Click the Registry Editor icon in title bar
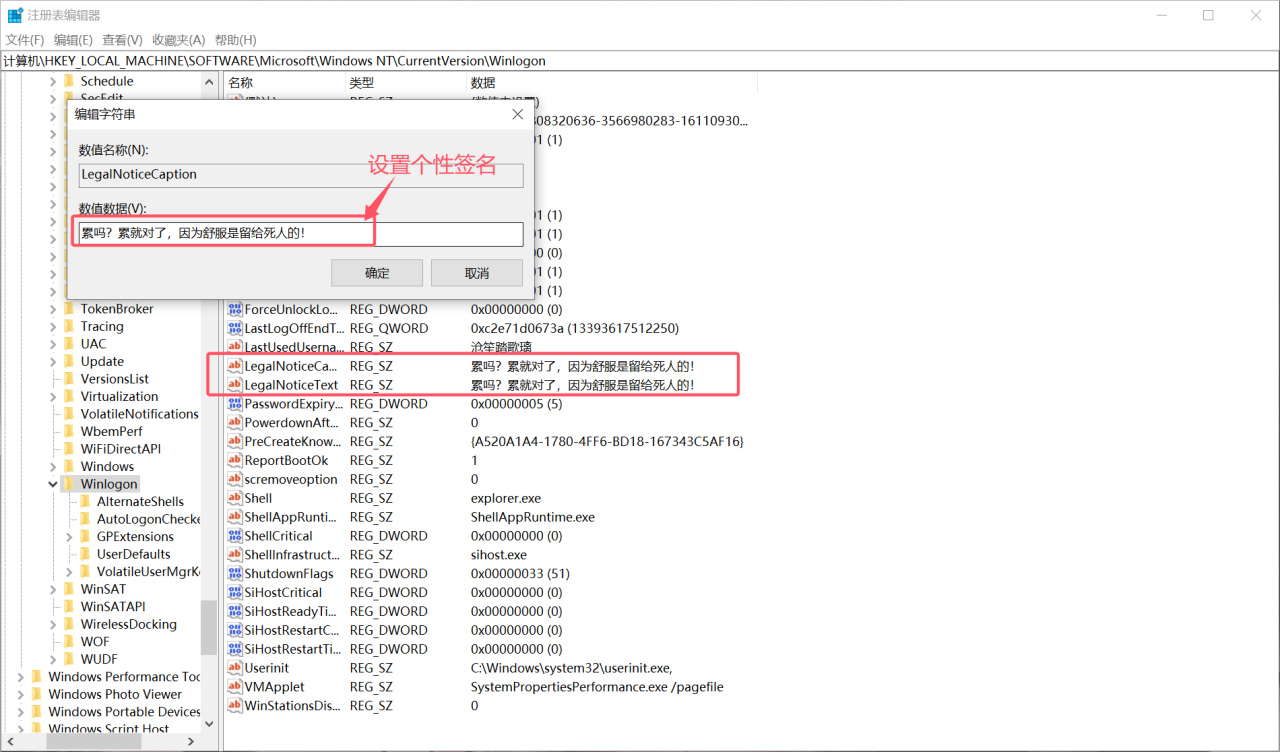Screen dimensions: 1280x752 (15, 15)
